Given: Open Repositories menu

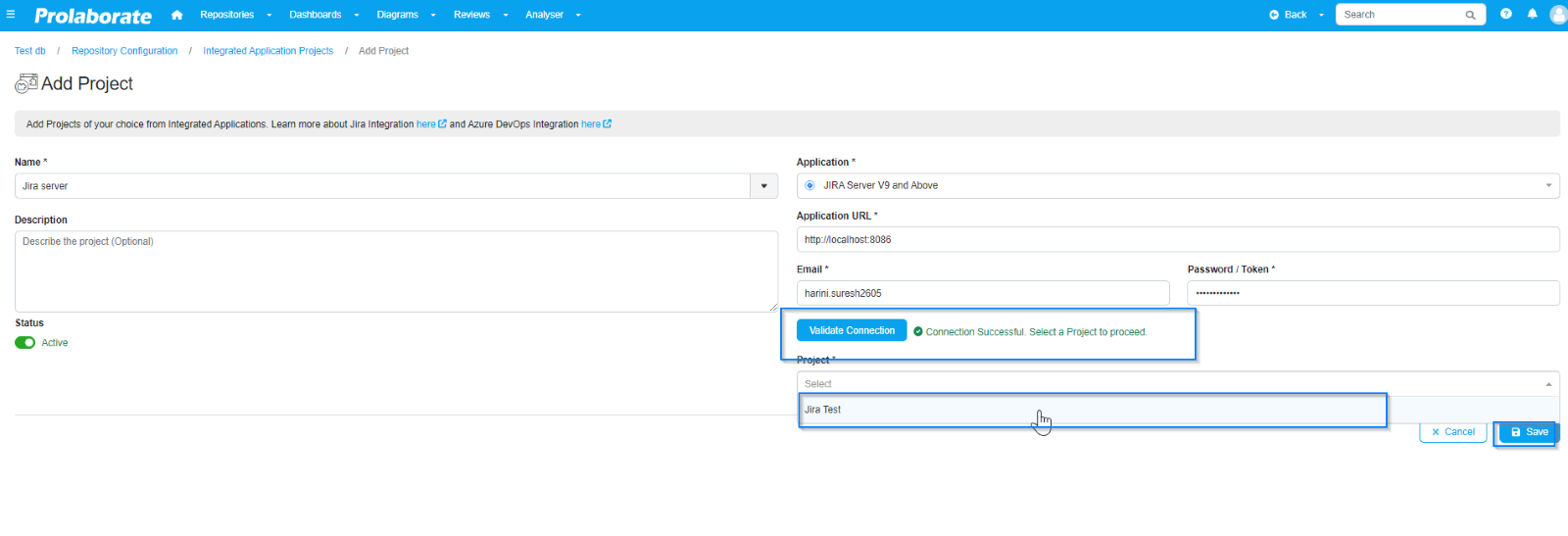Looking at the screenshot, I should pyautogui.click(x=235, y=15).
